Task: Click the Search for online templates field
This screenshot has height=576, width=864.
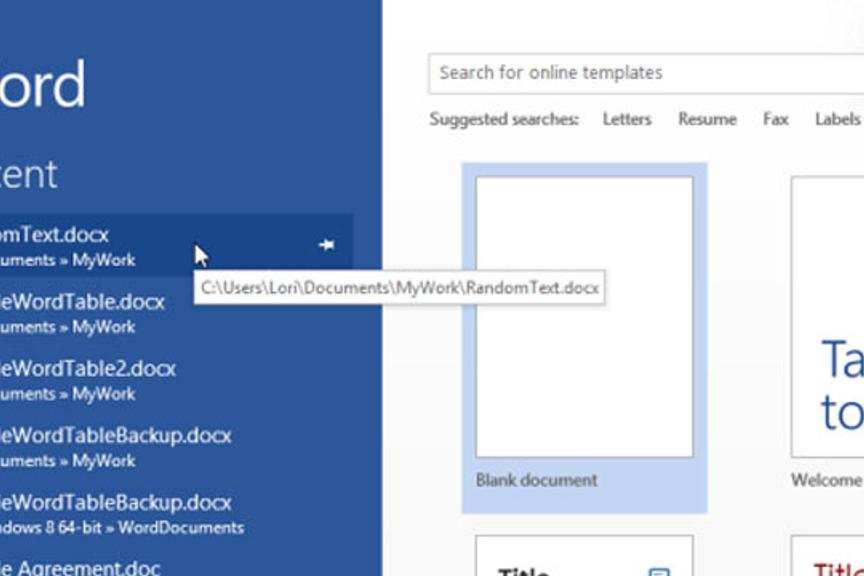Action: coord(646,73)
